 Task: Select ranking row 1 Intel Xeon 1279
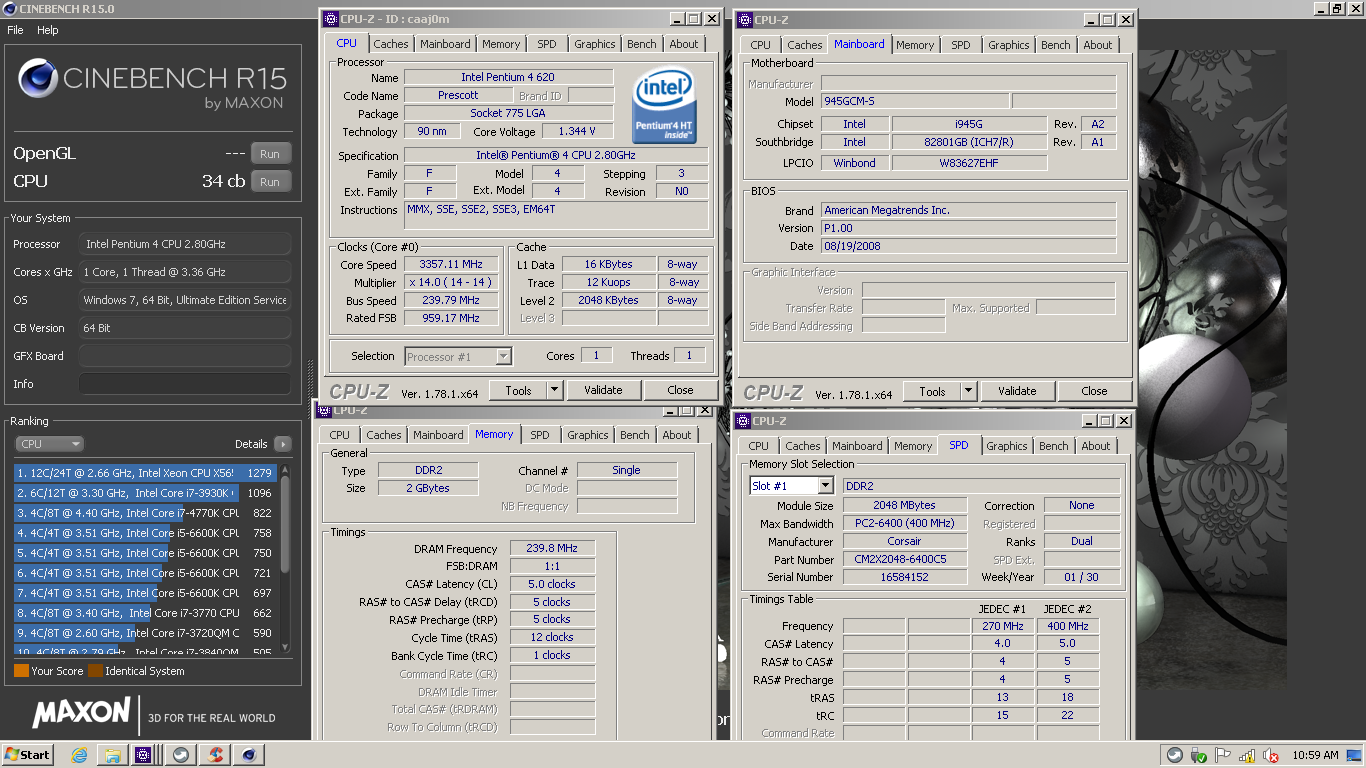point(145,473)
